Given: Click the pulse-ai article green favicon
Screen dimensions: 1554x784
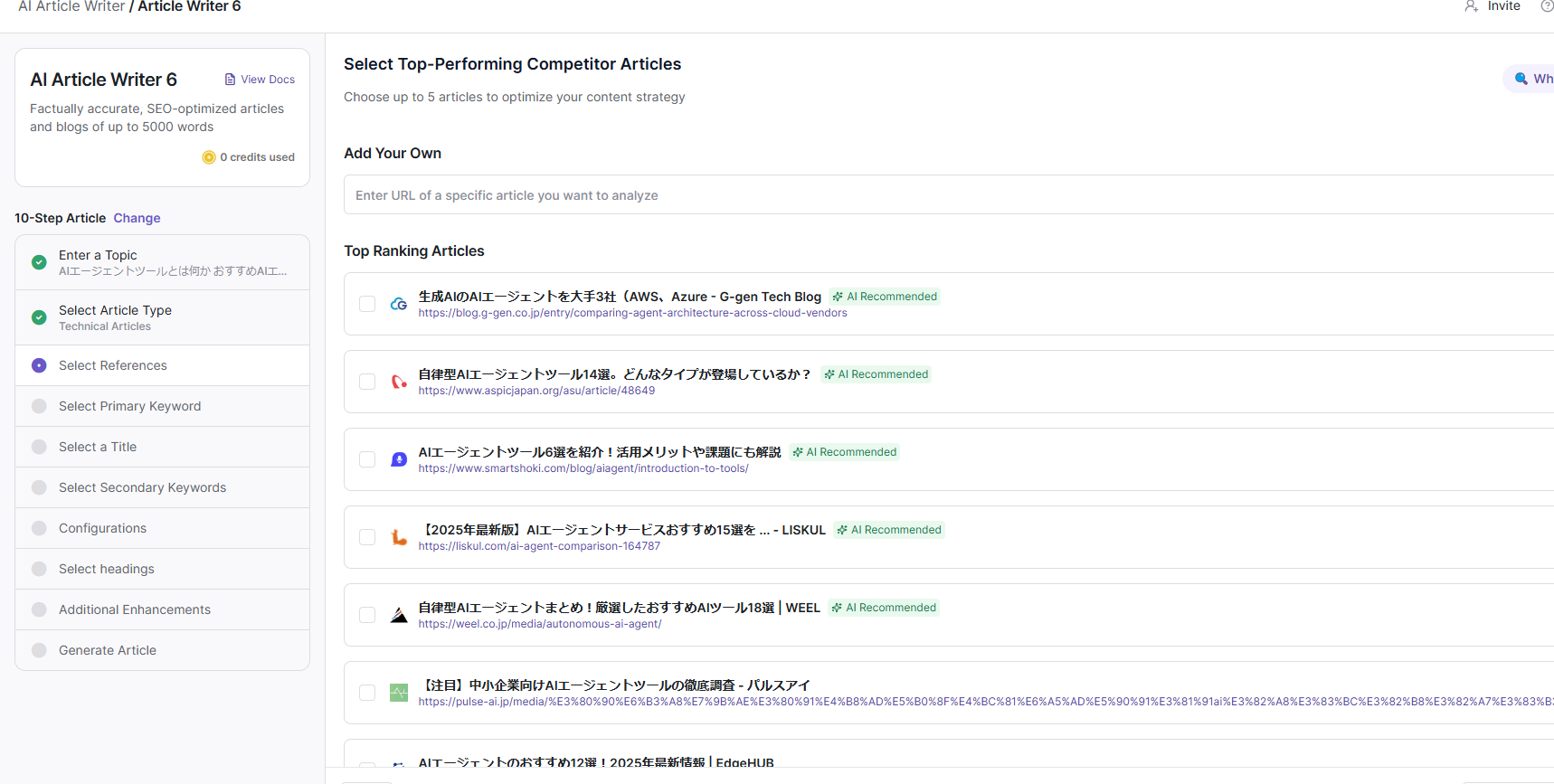Looking at the screenshot, I should [x=399, y=693].
